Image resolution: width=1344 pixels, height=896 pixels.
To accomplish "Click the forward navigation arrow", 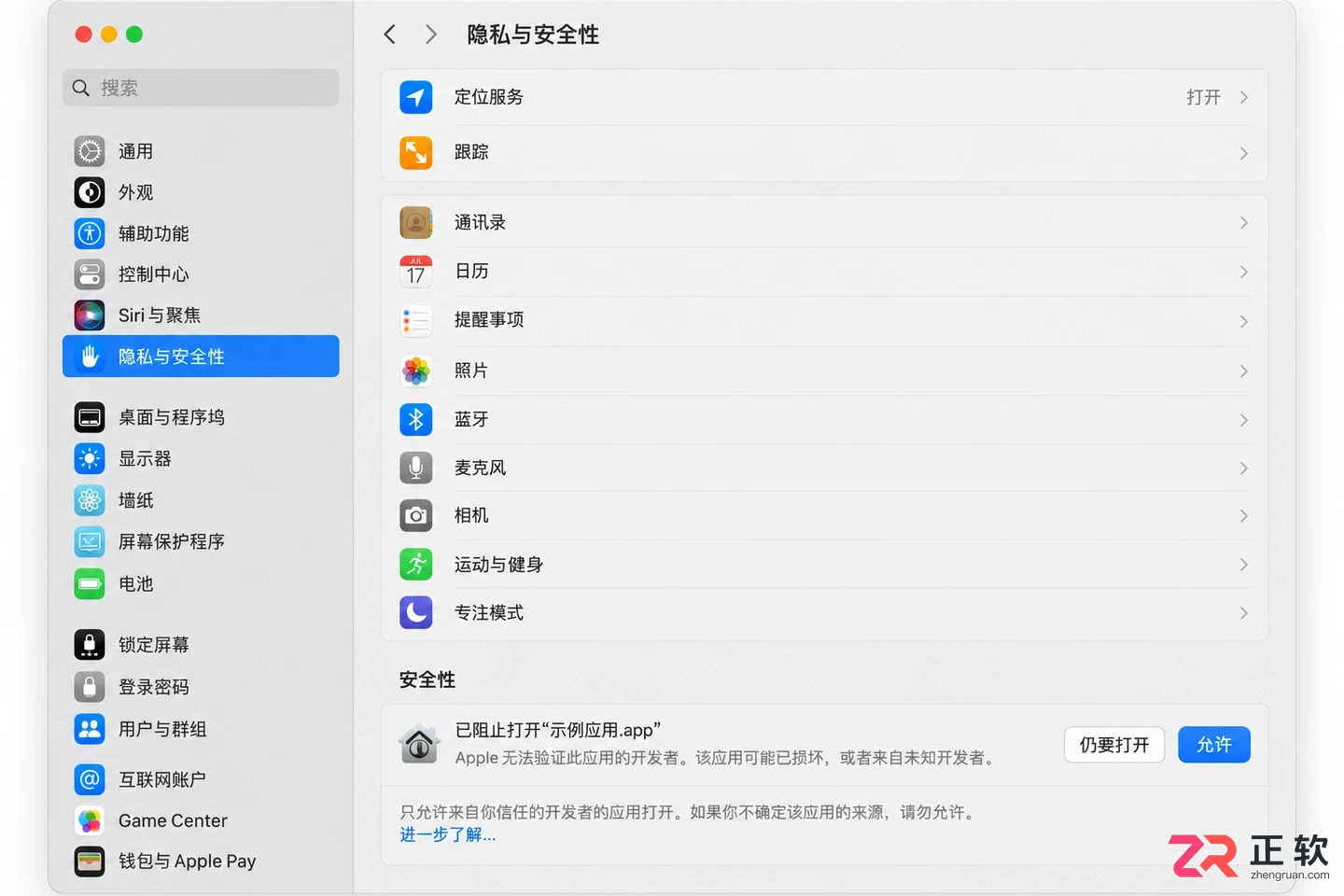I will (x=430, y=35).
